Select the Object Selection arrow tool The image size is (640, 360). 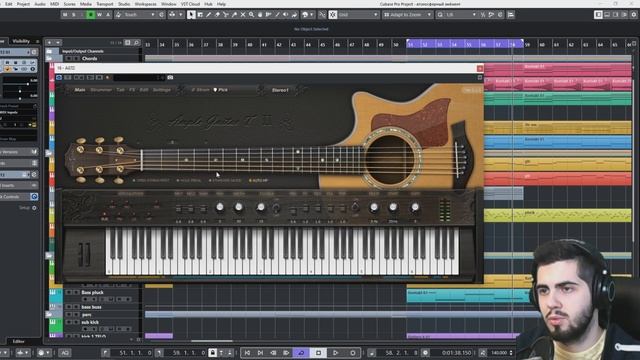coord(191,15)
